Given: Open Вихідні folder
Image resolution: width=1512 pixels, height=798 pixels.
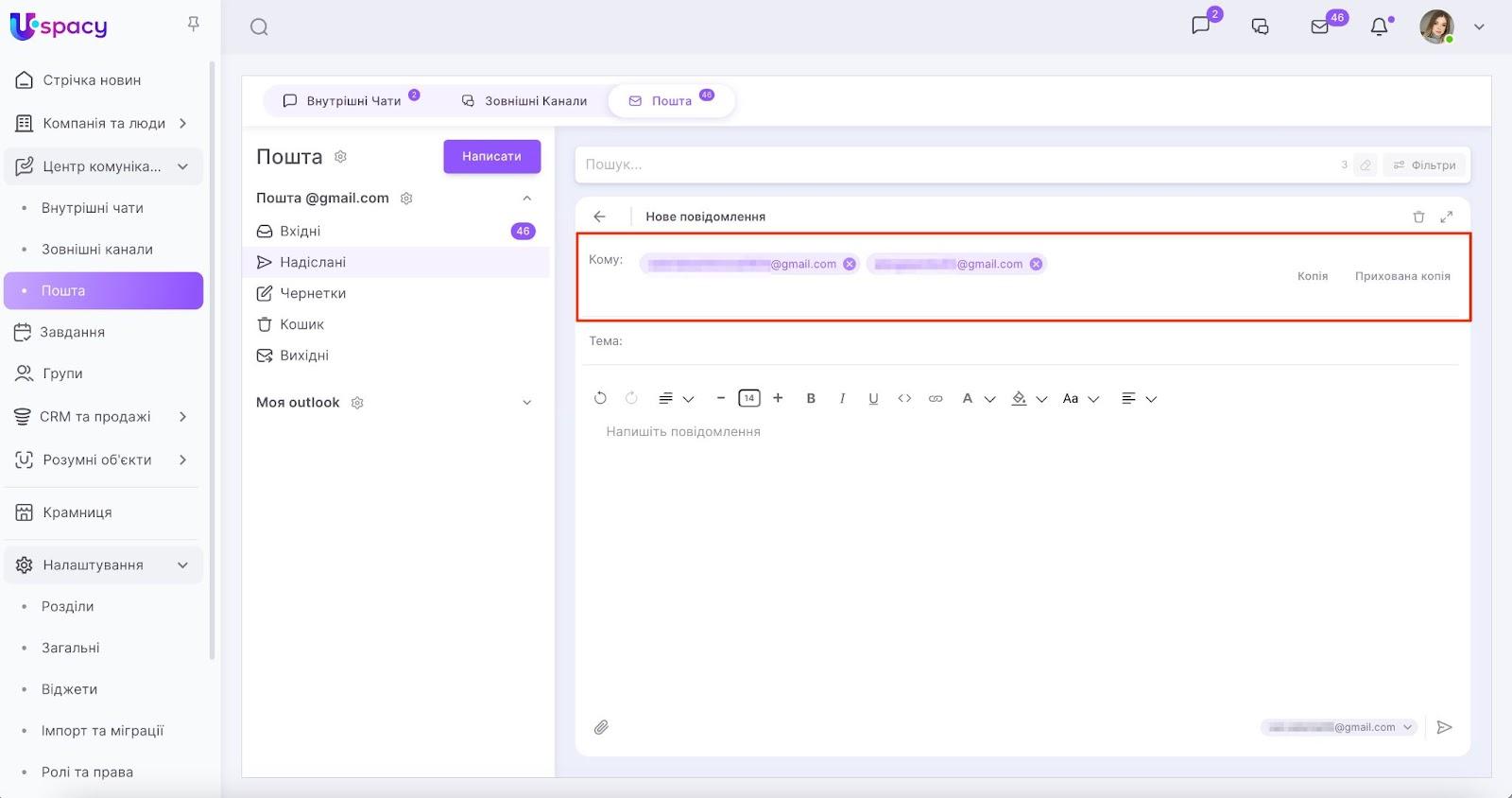Looking at the screenshot, I should coord(396,356).
